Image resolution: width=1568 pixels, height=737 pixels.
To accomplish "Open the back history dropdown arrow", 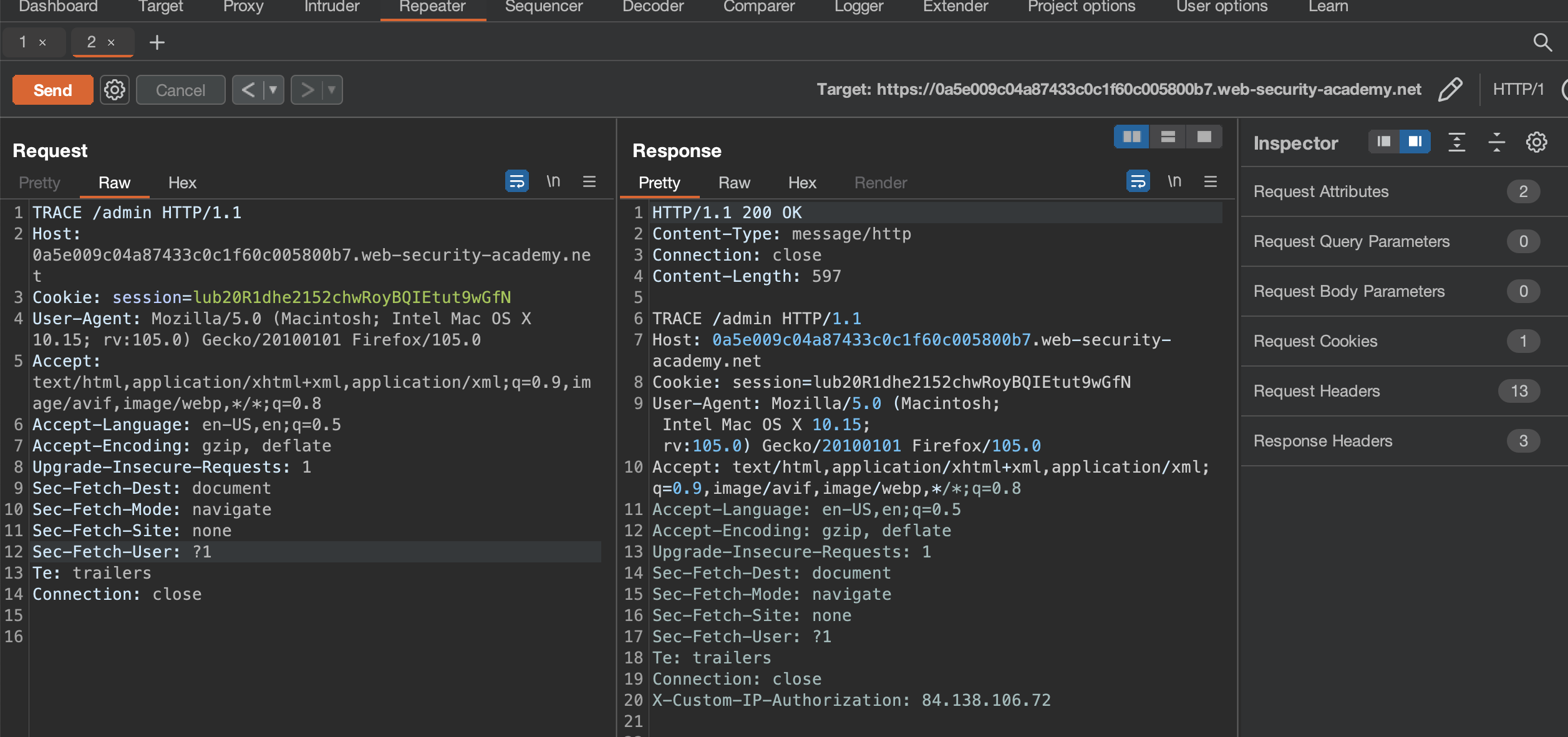I will click(273, 90).
